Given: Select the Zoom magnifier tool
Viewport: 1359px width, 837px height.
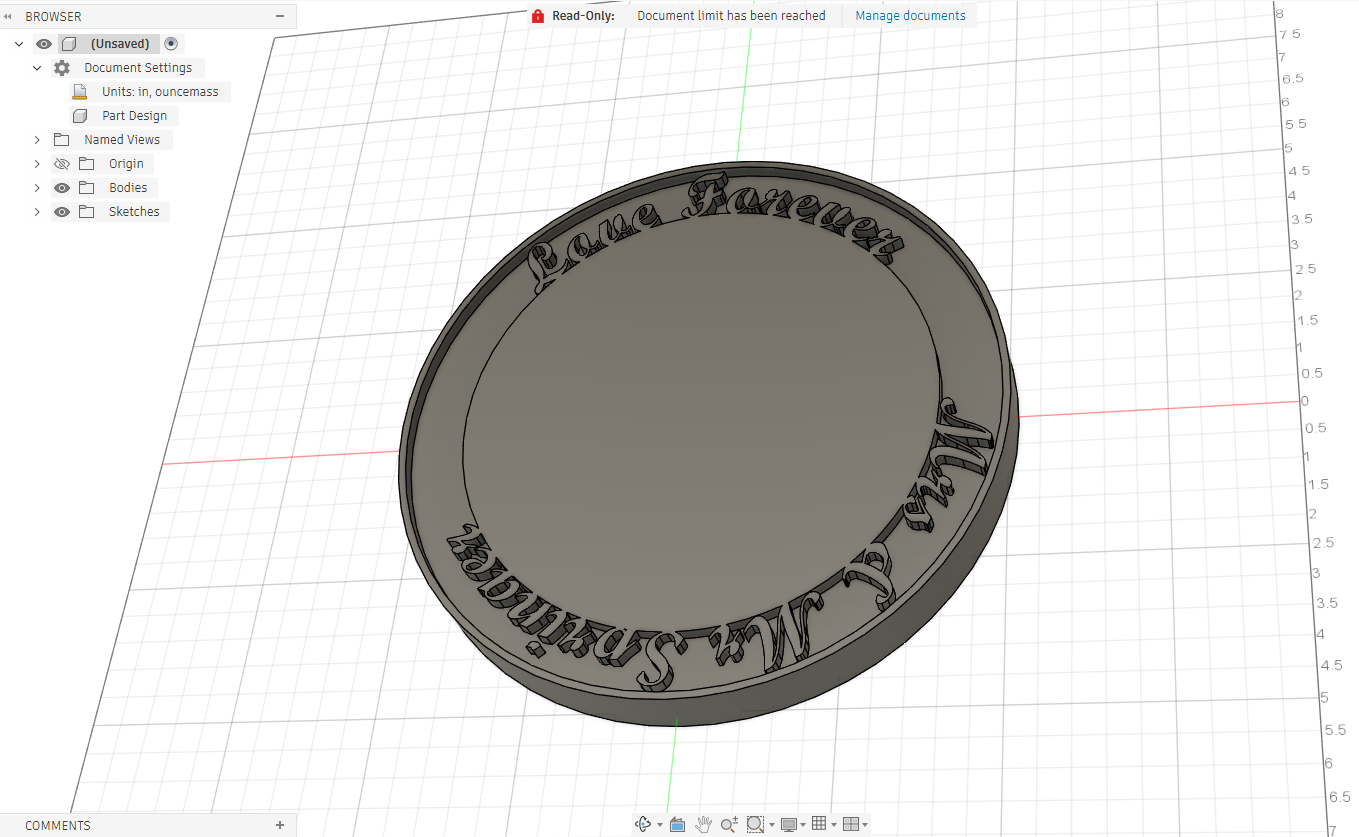Looking at the screenshot, I should (729, 824).
